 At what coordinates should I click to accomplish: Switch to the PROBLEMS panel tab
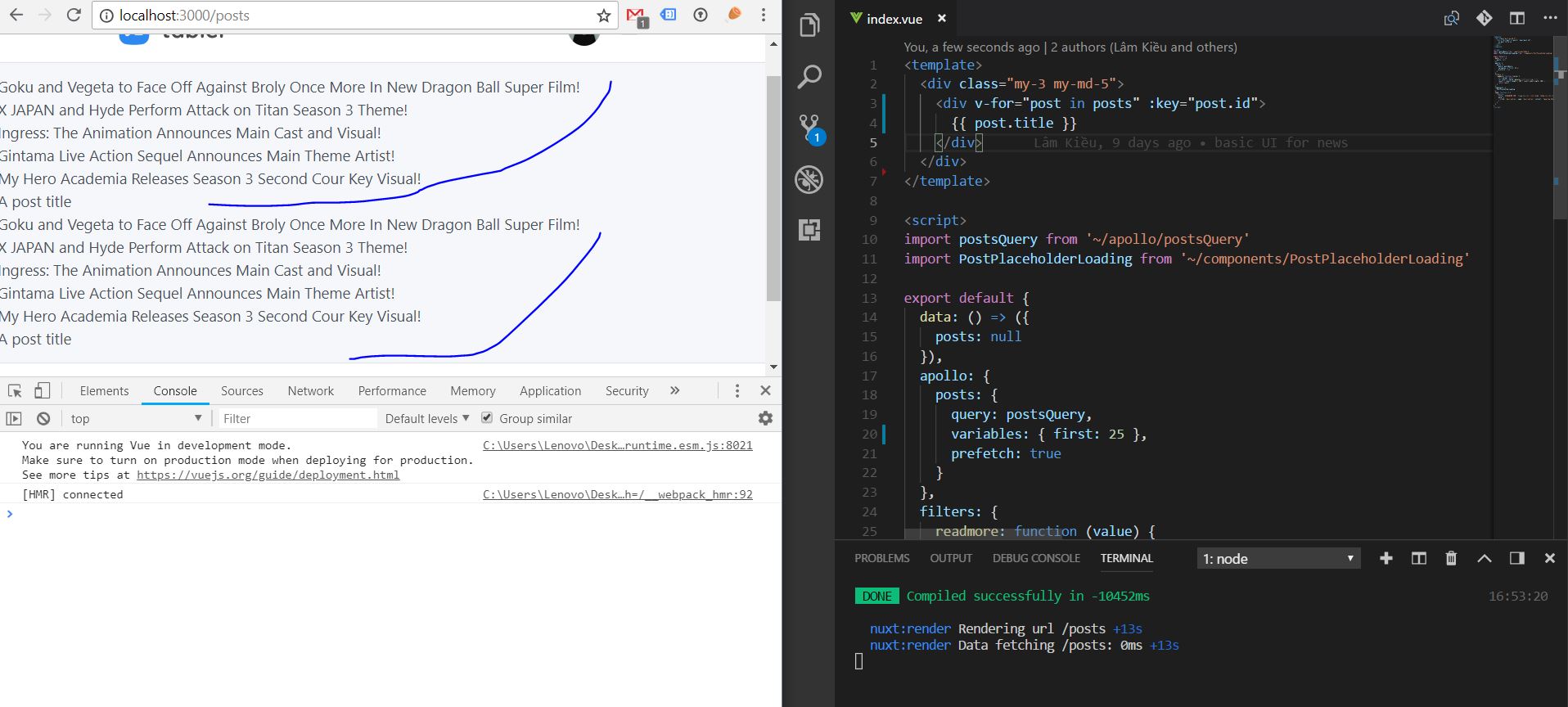[881, 558]
